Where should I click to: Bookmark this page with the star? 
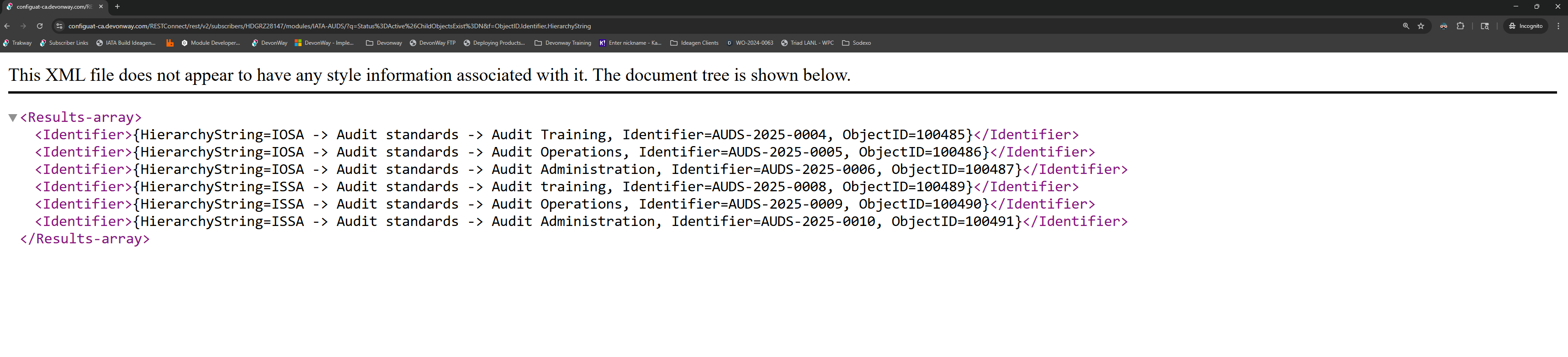(x=1421, y=26)
